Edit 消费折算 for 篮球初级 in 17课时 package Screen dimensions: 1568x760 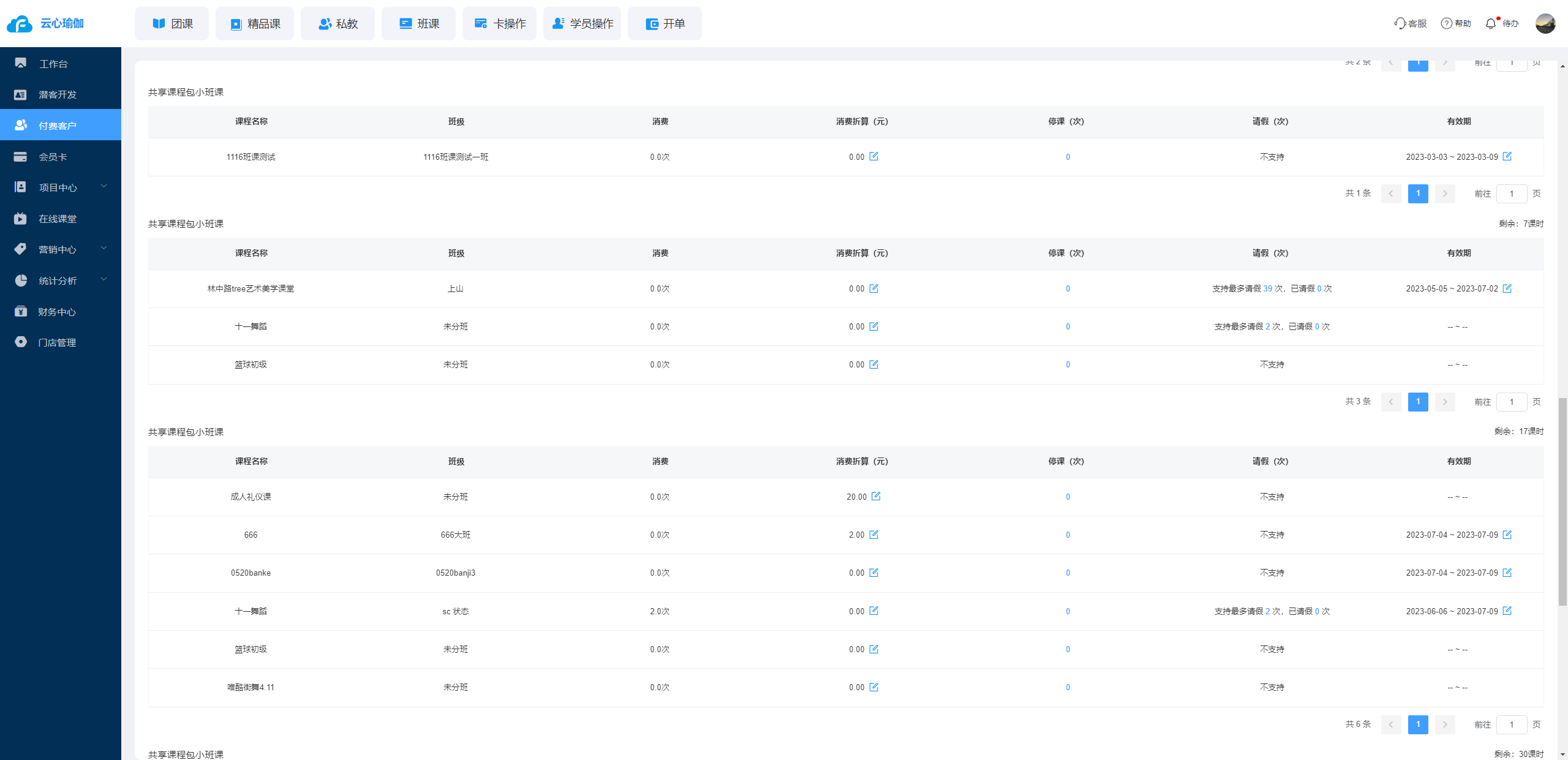874,649
